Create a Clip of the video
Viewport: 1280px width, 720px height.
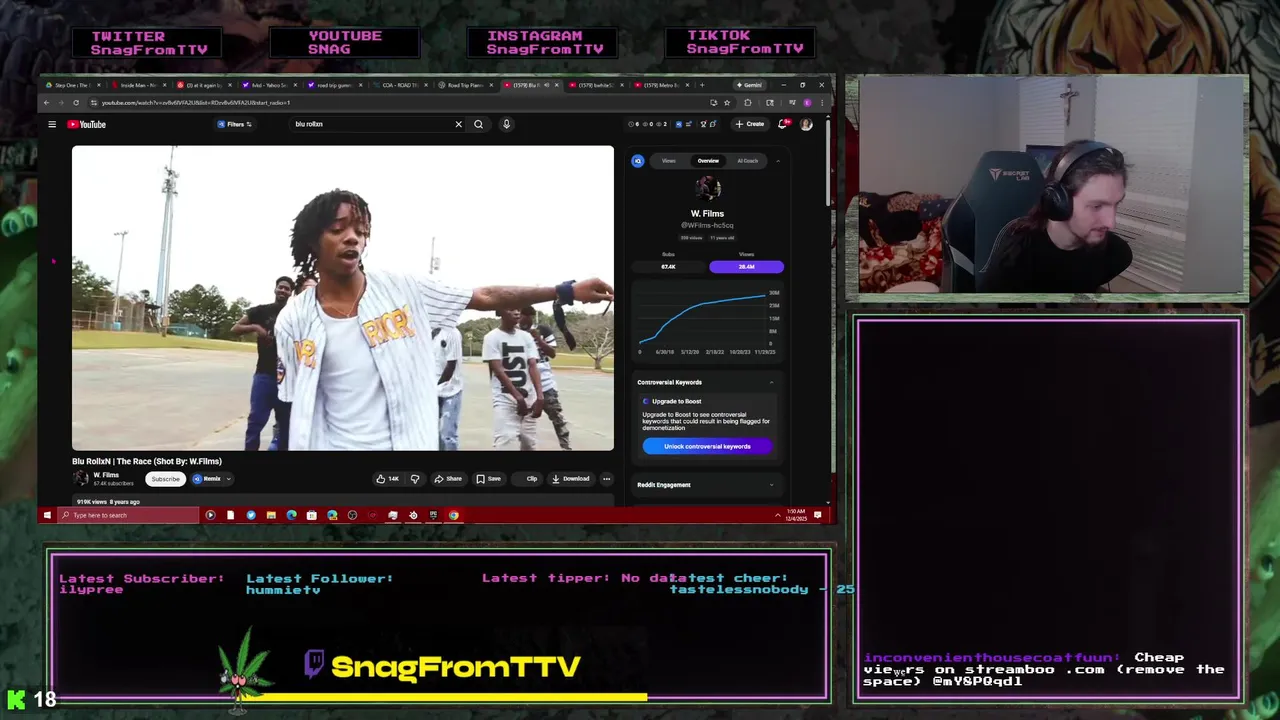coord(528,479)
